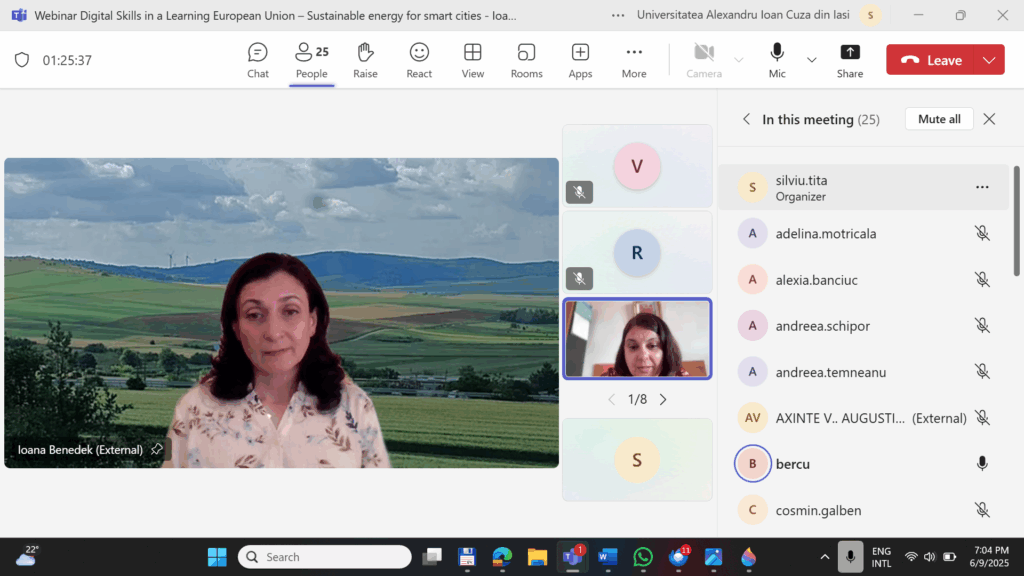Open the More options menu

634,60
